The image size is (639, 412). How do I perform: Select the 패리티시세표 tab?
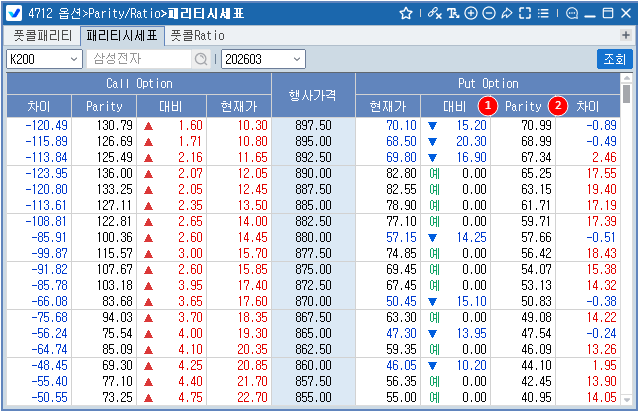pyautogui.click(x=121, y=35)
